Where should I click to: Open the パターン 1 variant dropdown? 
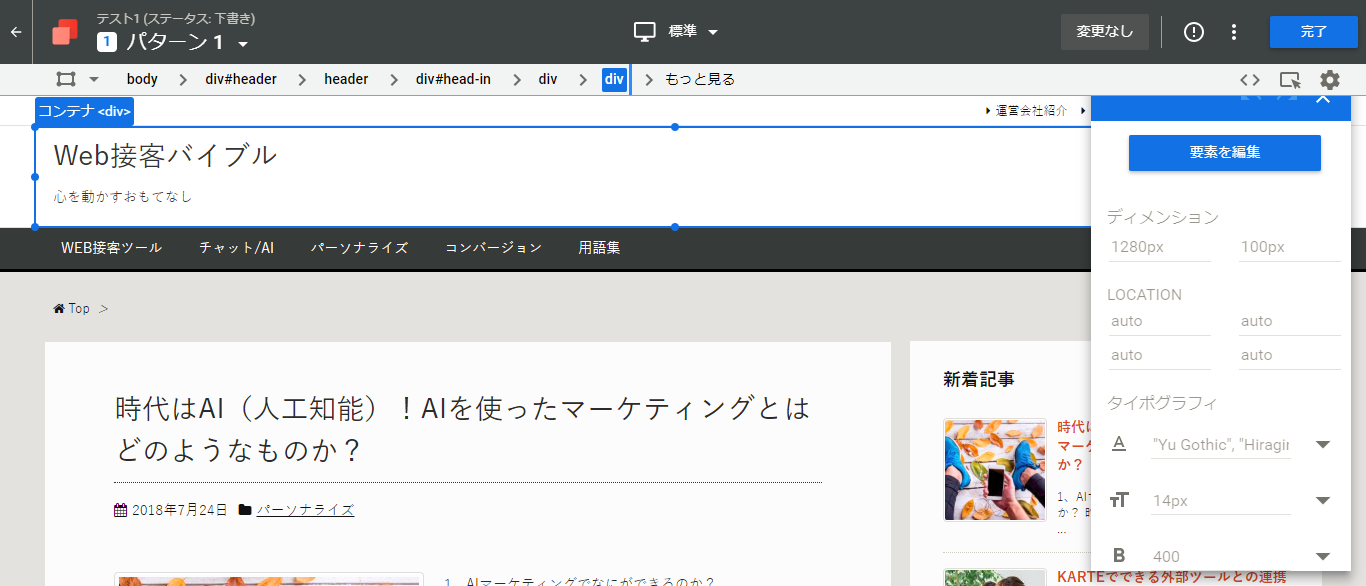click(243, 44)
